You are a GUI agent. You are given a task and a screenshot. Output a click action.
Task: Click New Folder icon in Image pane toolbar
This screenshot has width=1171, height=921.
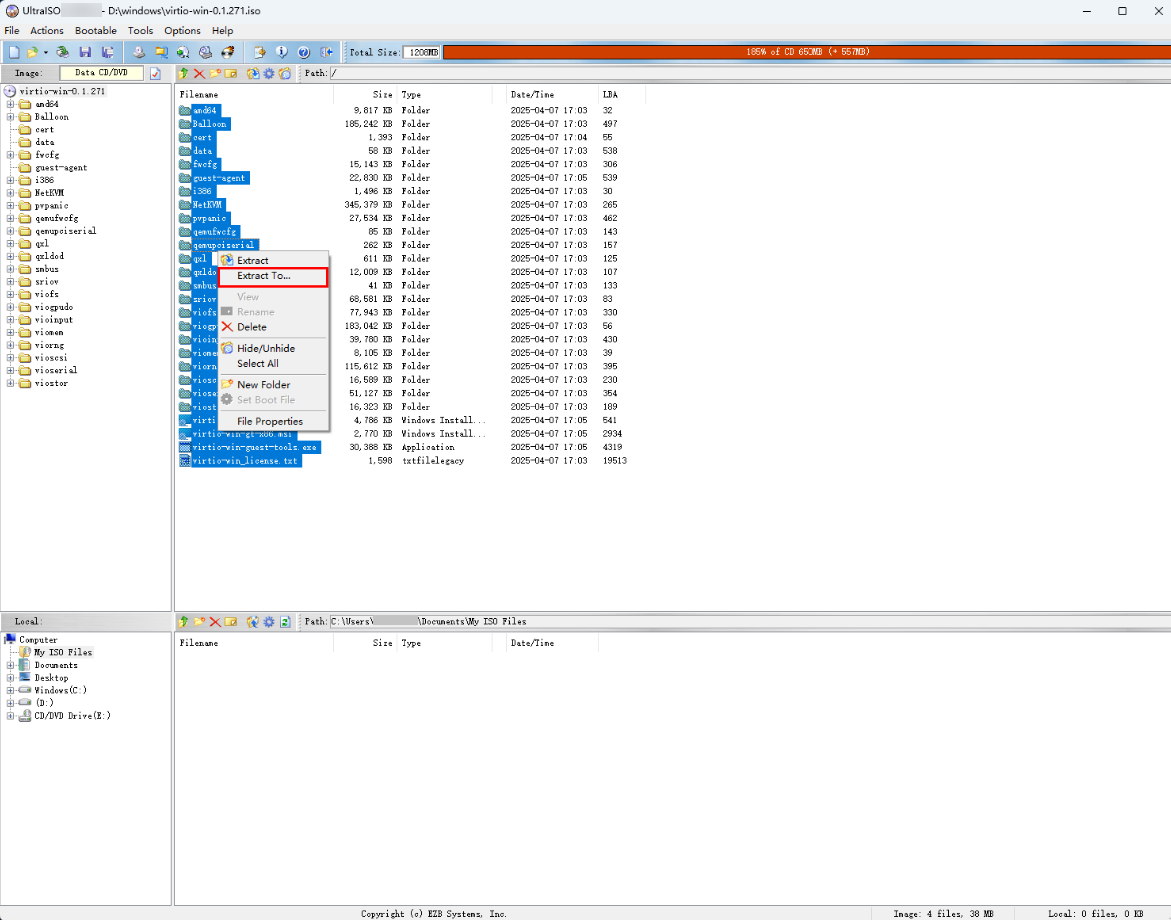tap(215, 73)
